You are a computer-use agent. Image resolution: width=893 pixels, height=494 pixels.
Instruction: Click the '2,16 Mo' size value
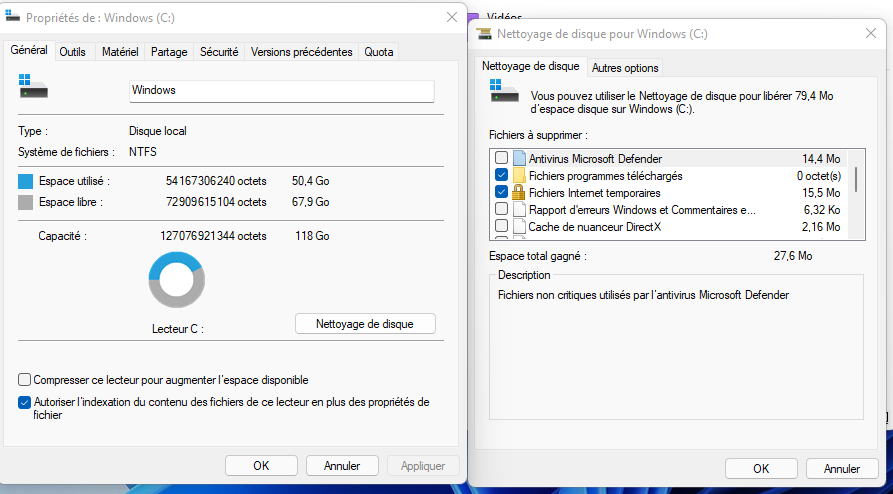point(821,227)
